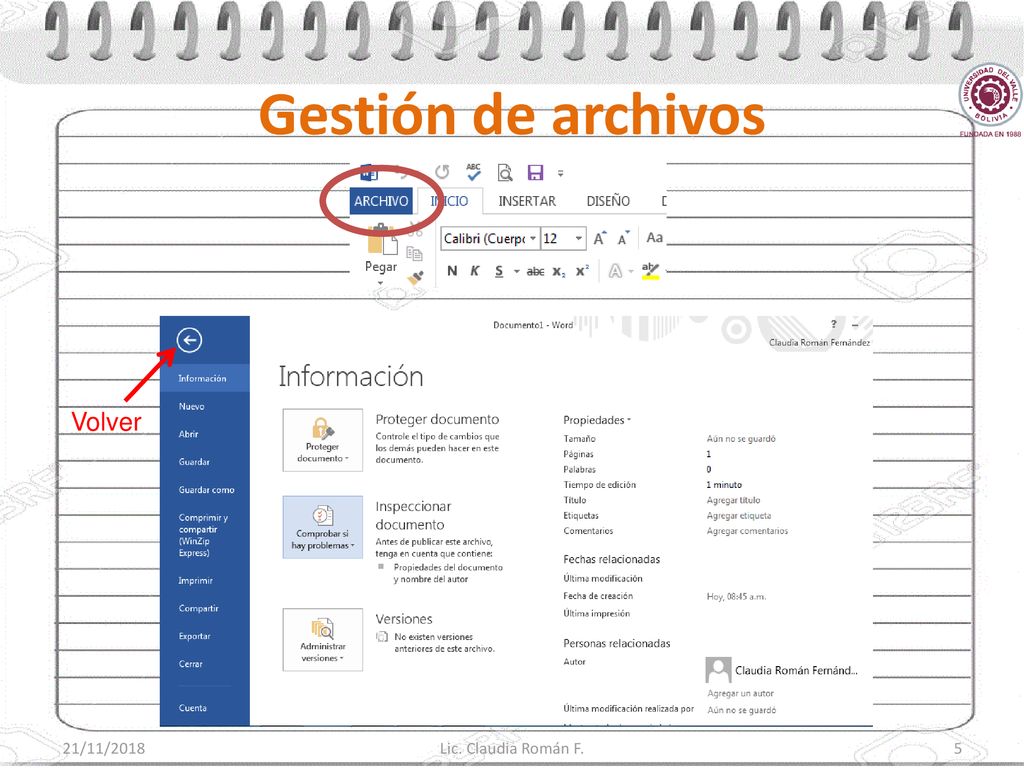Select Nuevo in backstage menu
Viewport: 1024px width, 768px height.
click(x=192, y=406)
